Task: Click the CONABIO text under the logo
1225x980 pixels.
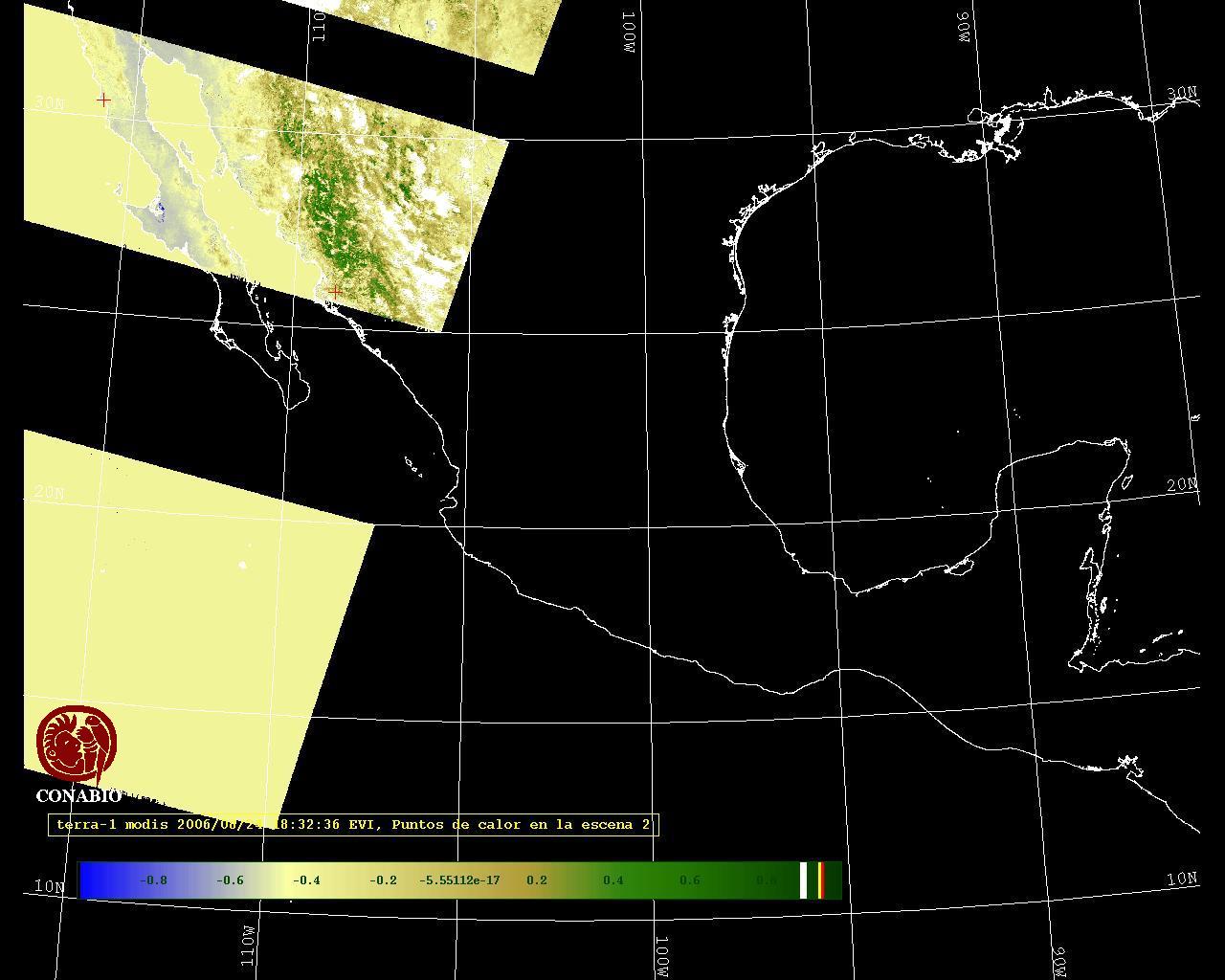Action: tap(78, 796)
